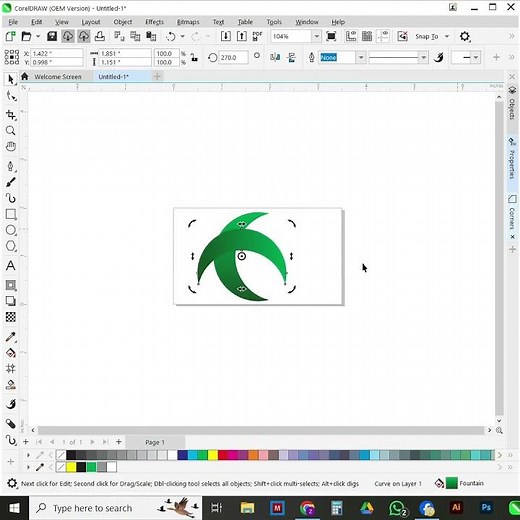Image resolution: width=520 pixels, height=520 pixels.
Task: Select the Mesh Fill tool
Action: 11,368
